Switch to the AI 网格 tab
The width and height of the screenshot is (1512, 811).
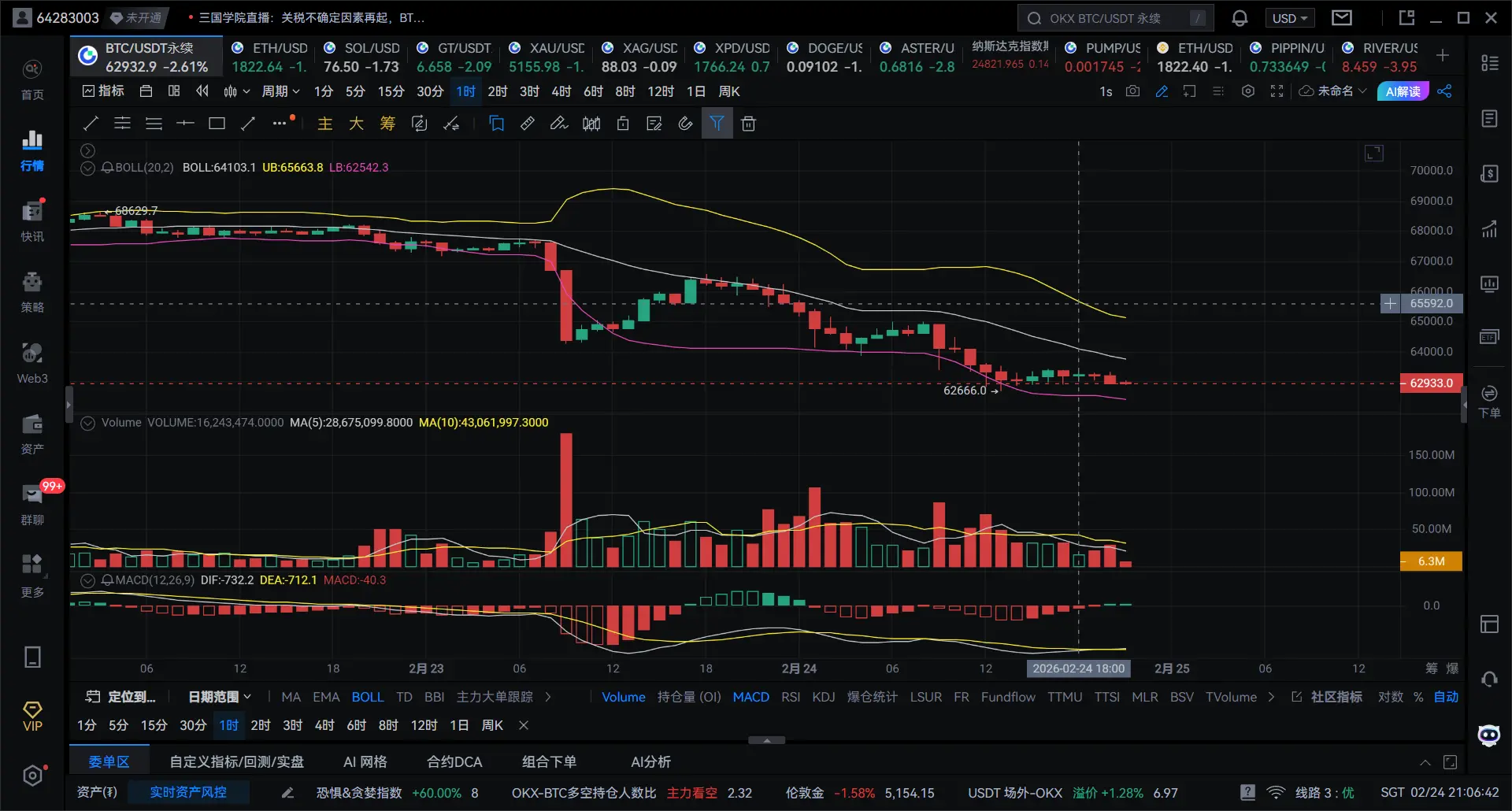click(365, 761)
